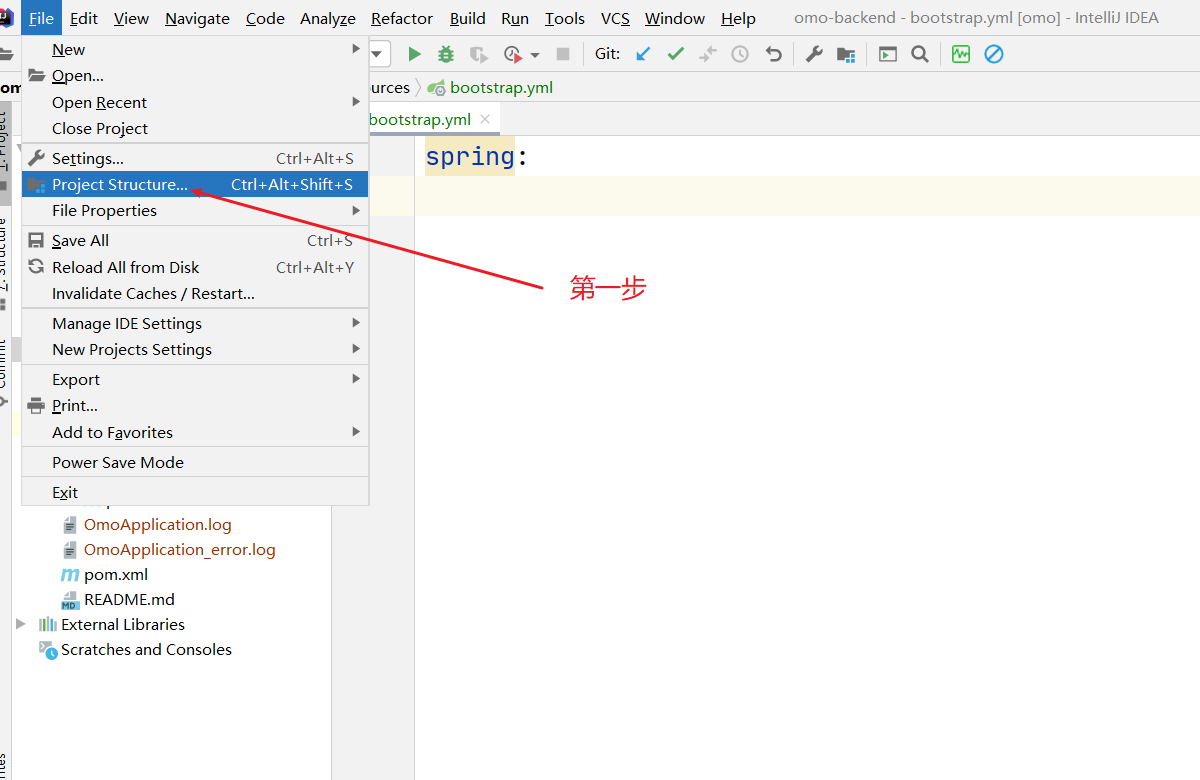This screenshot has height=780, width=1200.
Task: Choose Save All menu entry
Action: 195,240
